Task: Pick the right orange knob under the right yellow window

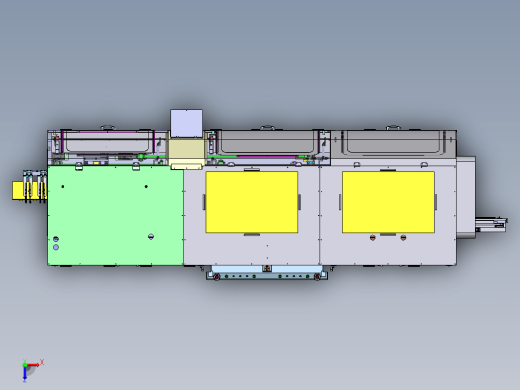Action: click(403, 237)
